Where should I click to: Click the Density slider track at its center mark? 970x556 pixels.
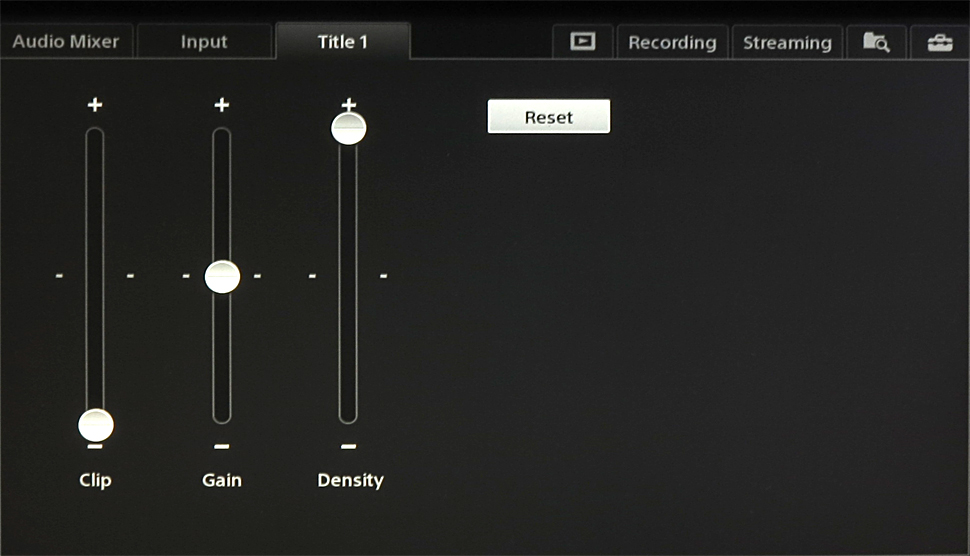pos(348,275)
